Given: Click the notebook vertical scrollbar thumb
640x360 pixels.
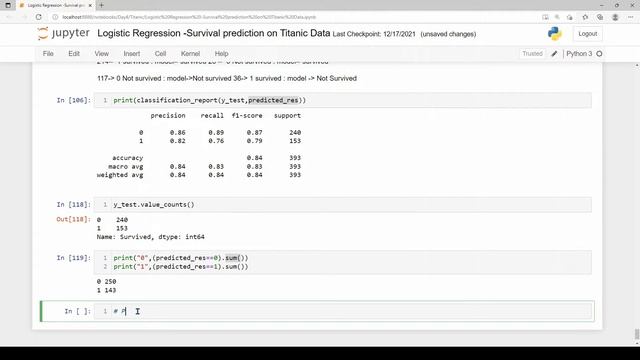Looking at the screenshot, I should pyautogui.click(x=637, y=334).
